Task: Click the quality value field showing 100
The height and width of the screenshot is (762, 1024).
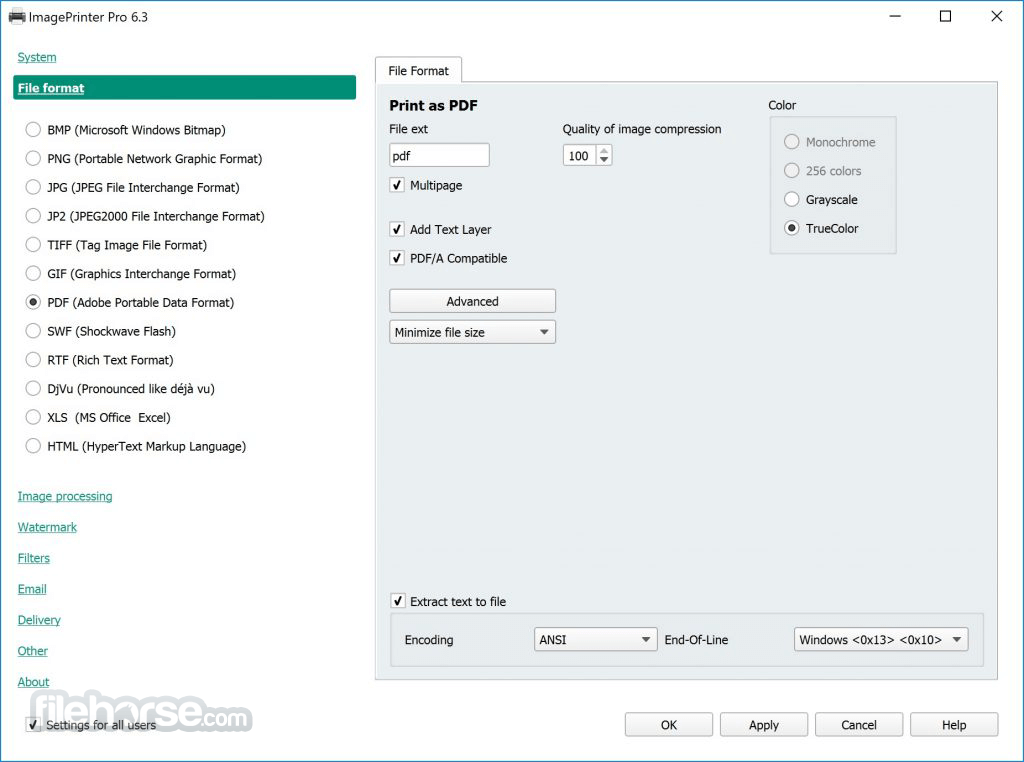Action: pyautogui.click(x=579, y=155)
